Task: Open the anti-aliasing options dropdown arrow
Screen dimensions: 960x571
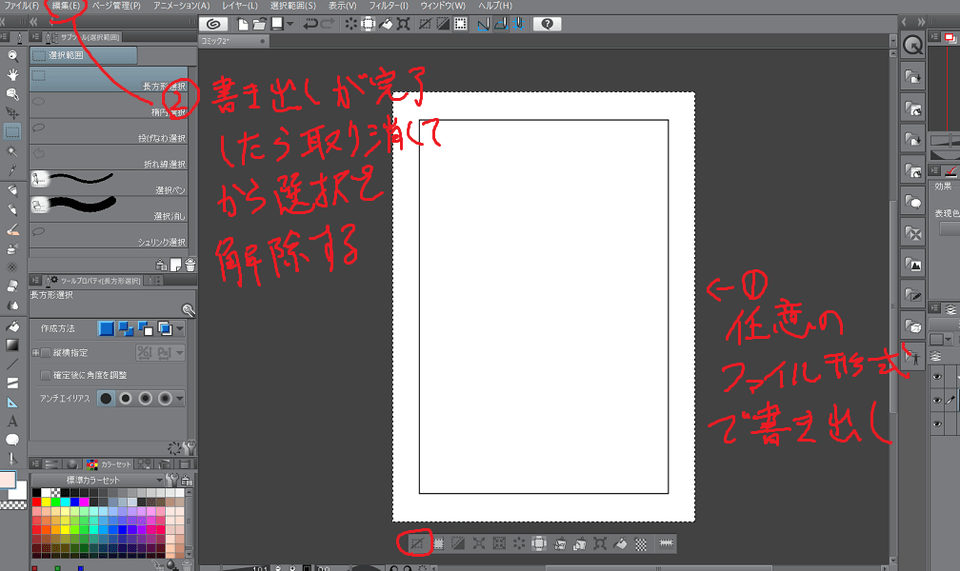Action: 179,398
